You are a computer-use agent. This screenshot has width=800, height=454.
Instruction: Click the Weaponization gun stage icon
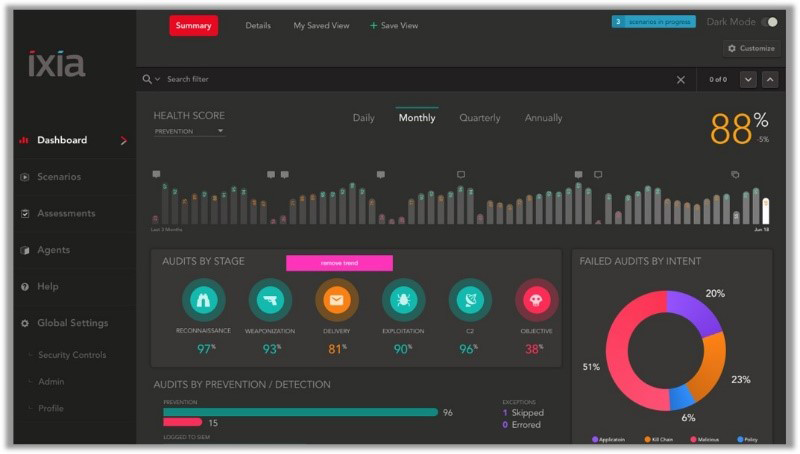(x=270, y=299)
